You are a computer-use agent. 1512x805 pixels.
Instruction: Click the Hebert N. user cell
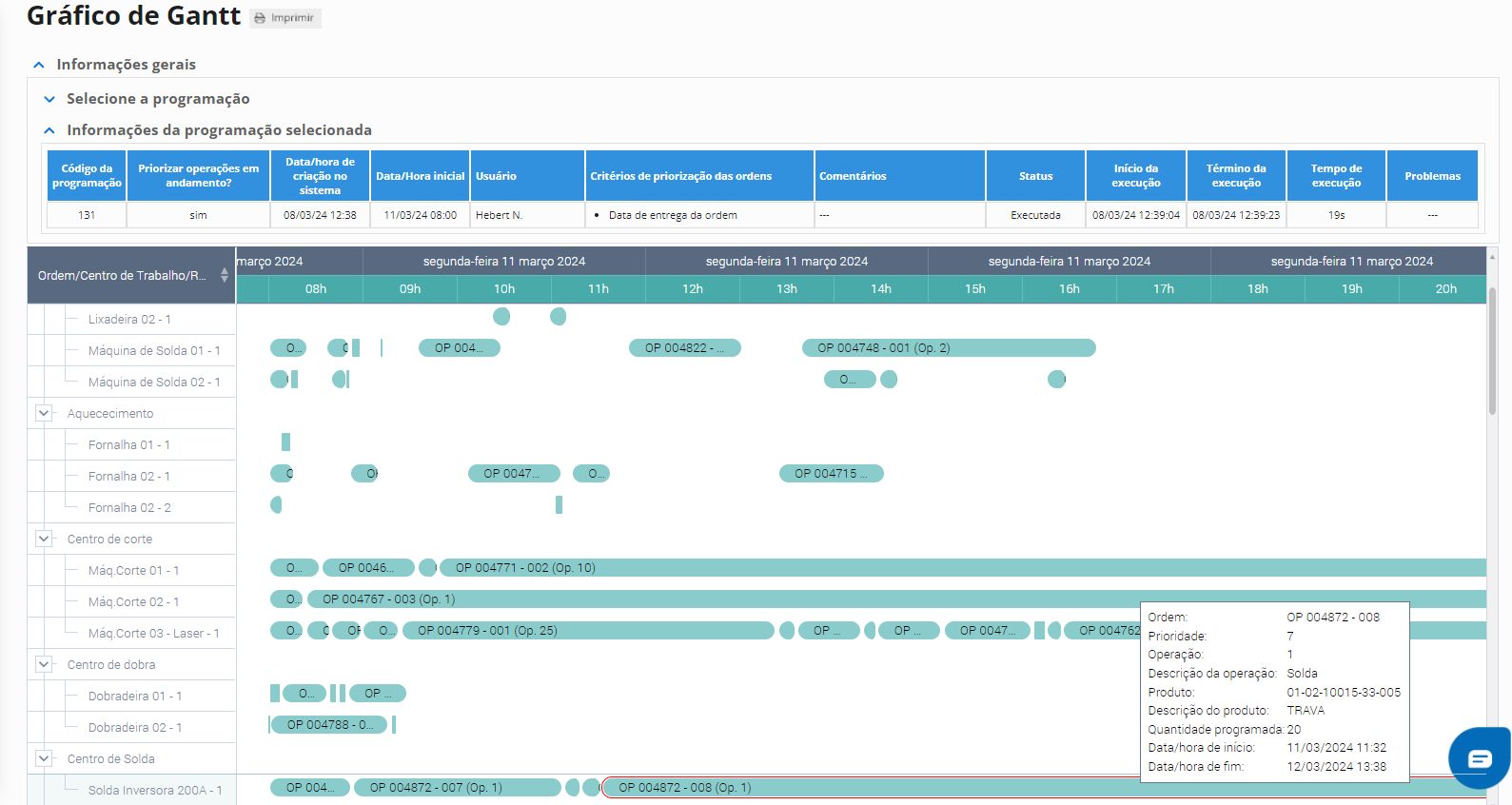coord(527,215)
